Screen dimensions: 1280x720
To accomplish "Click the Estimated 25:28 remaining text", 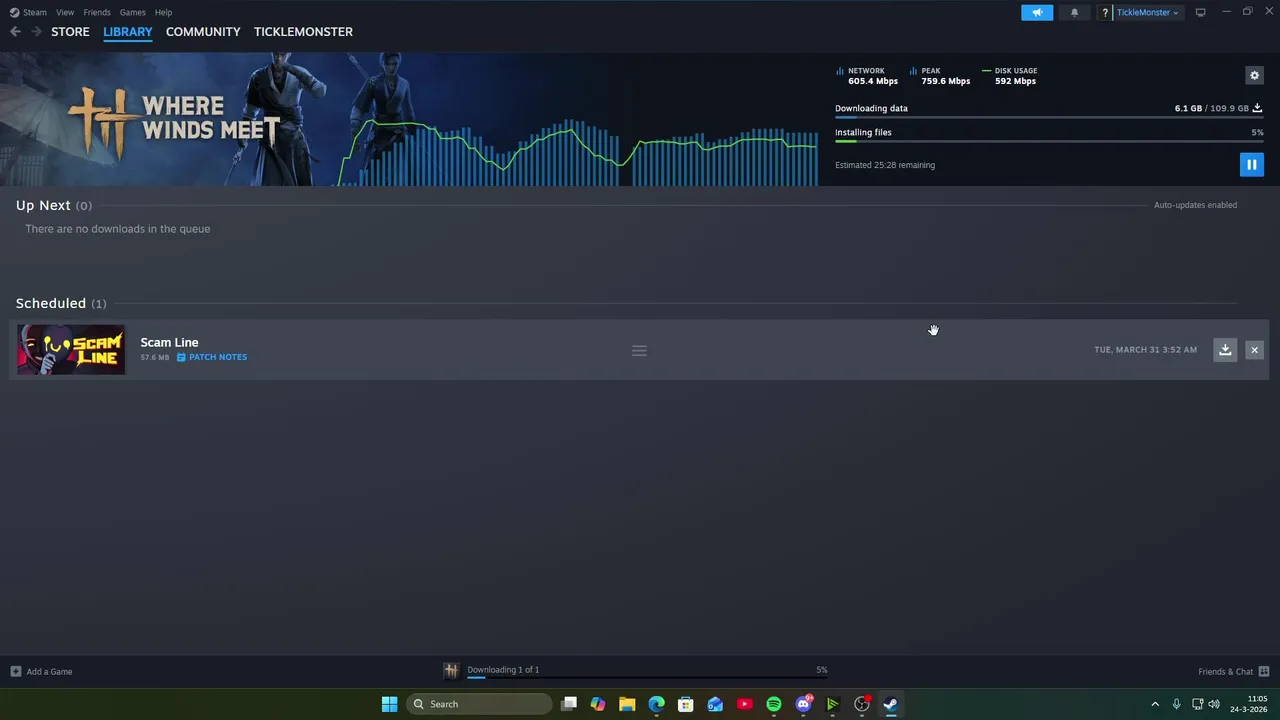I will point(885,165).
